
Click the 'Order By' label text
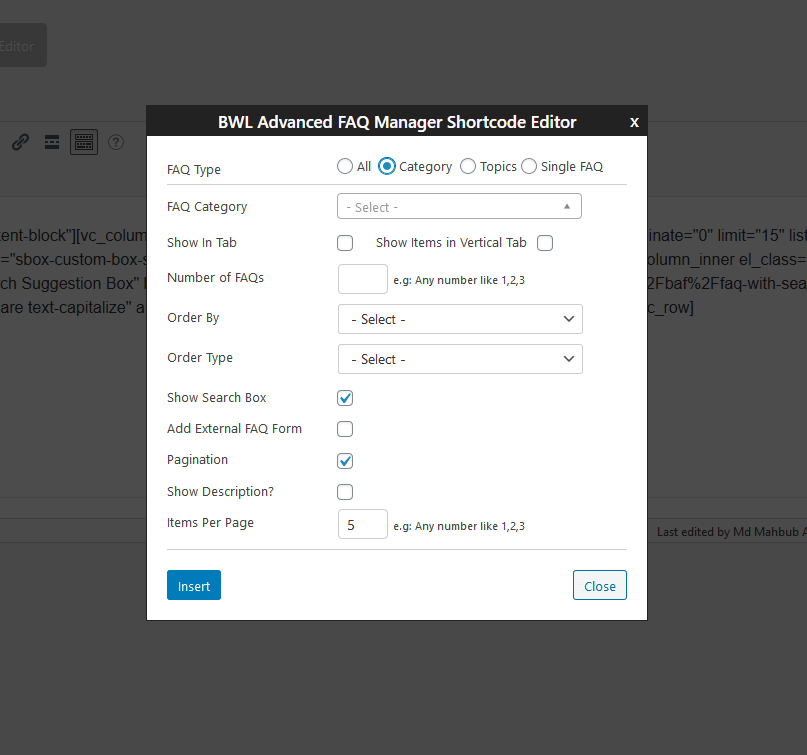193,318
